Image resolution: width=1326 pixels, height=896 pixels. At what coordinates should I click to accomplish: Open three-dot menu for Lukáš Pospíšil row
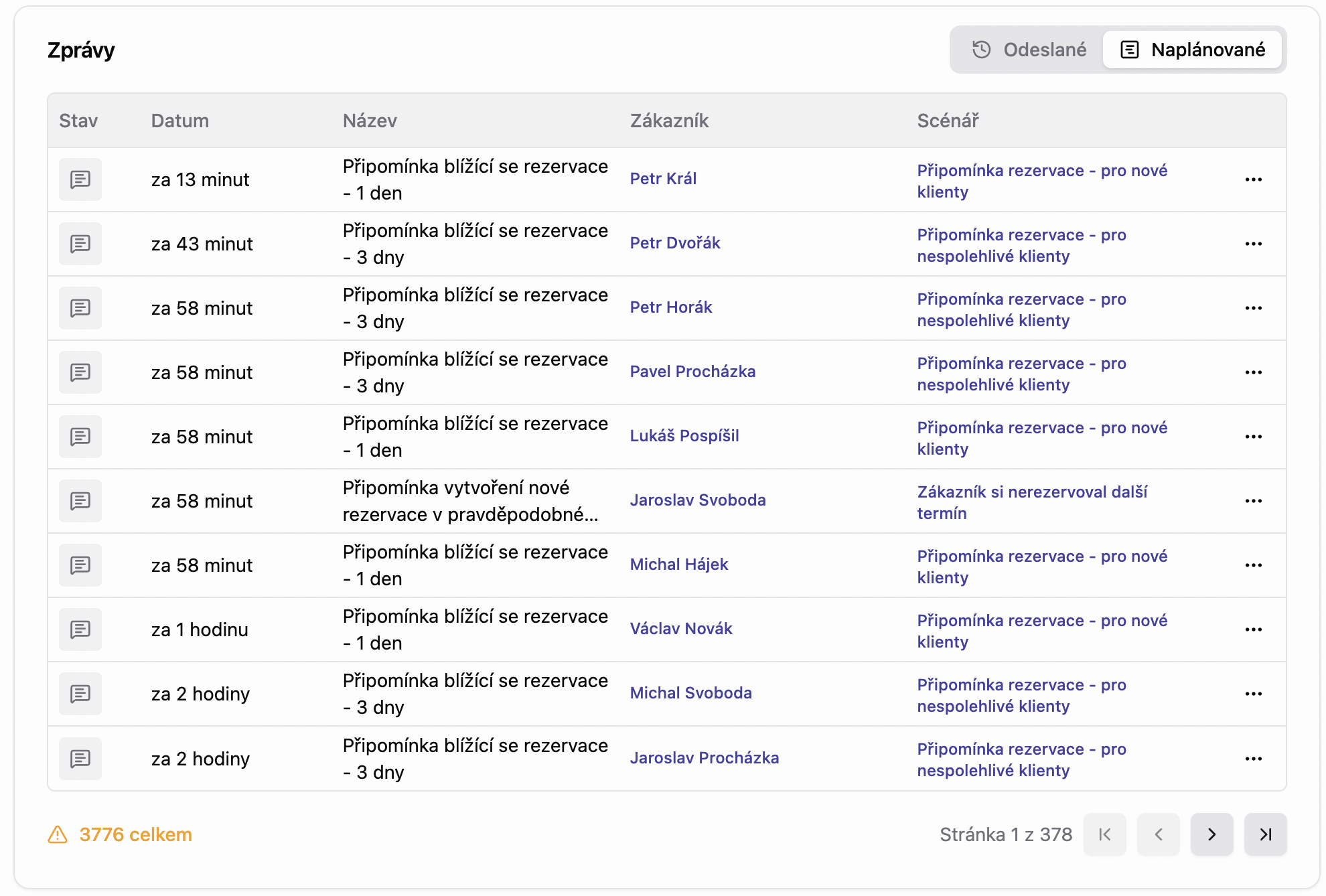1253,437
